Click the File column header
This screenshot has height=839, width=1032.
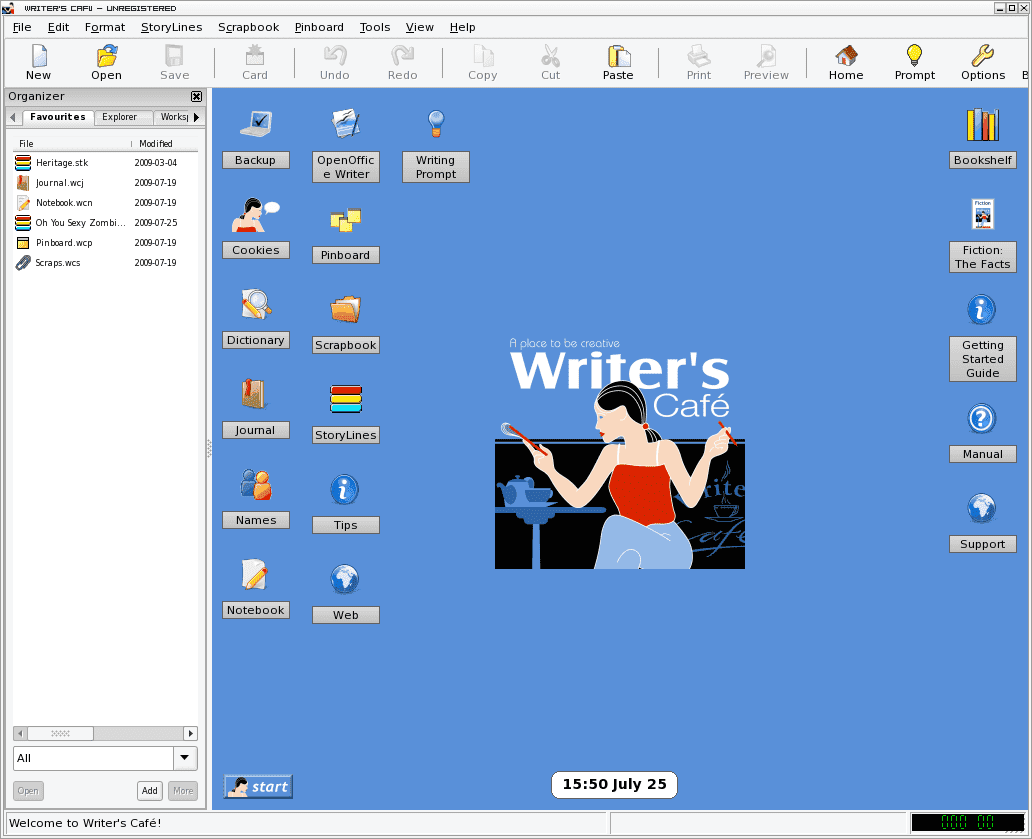71,143
